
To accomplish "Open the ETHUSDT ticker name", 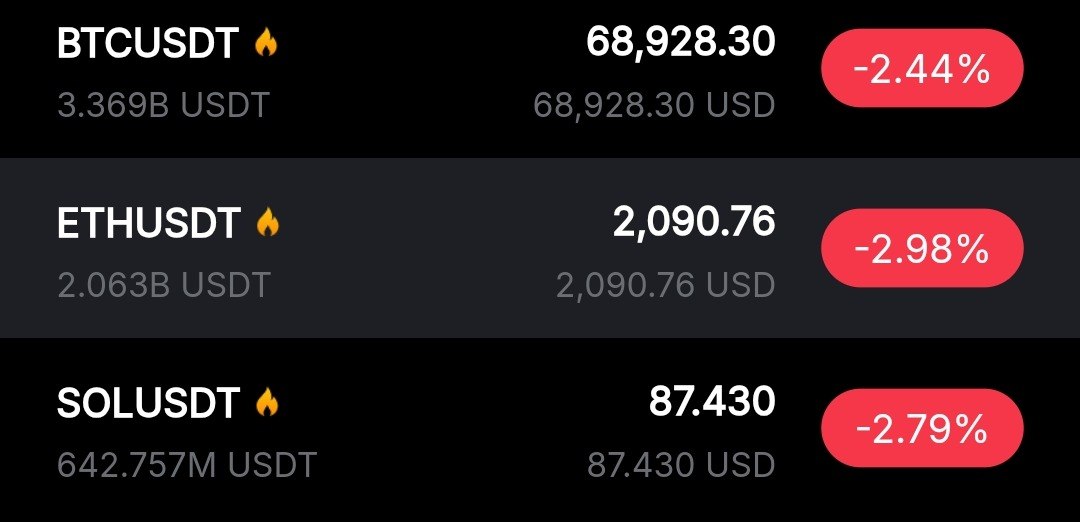I will click(149, 224).
